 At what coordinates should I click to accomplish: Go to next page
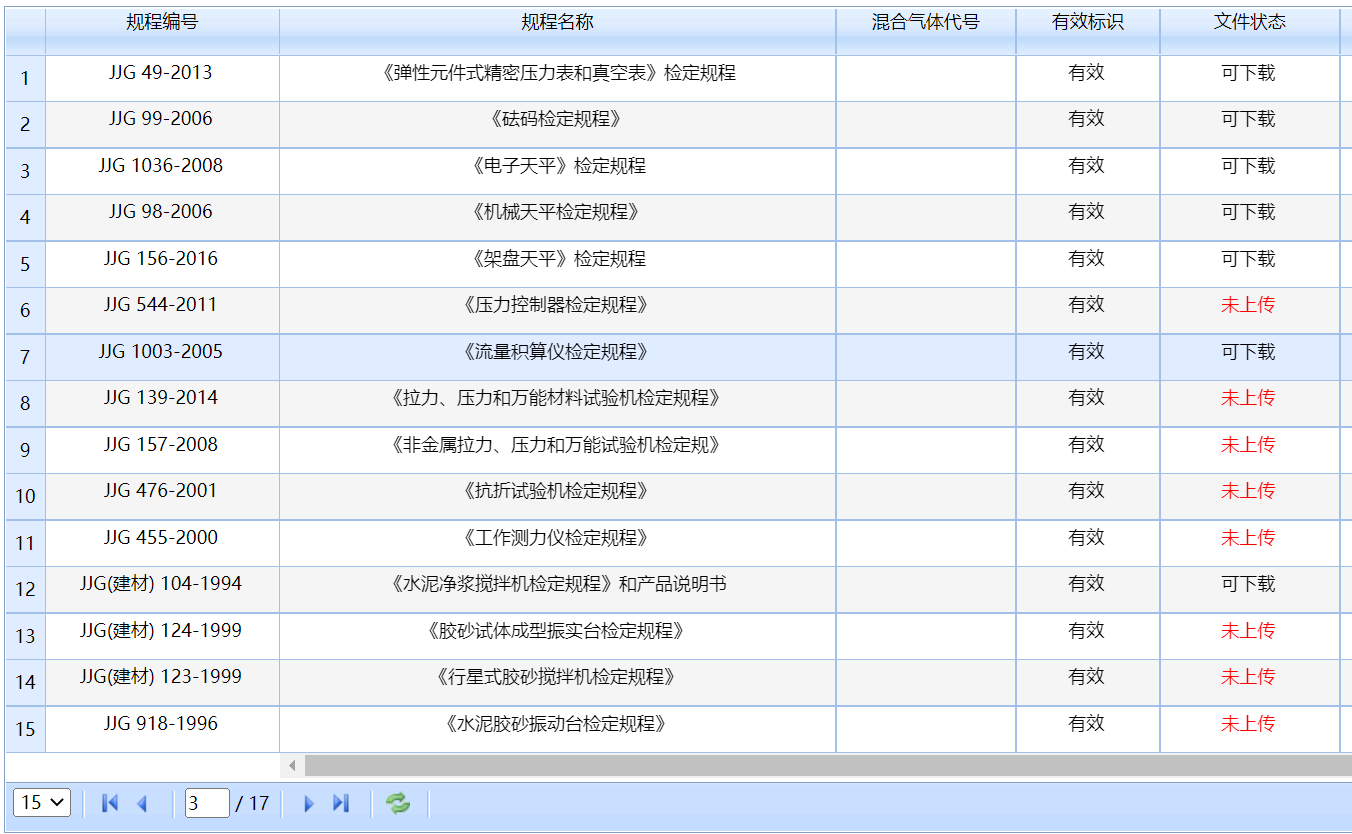309,803
